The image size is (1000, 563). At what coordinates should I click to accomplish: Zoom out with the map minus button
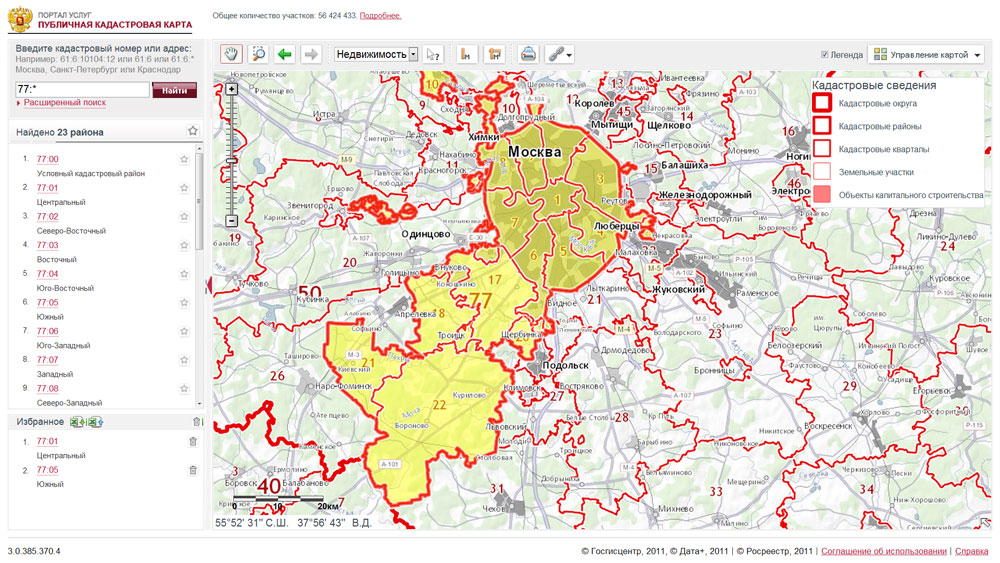tap(232, 221)
